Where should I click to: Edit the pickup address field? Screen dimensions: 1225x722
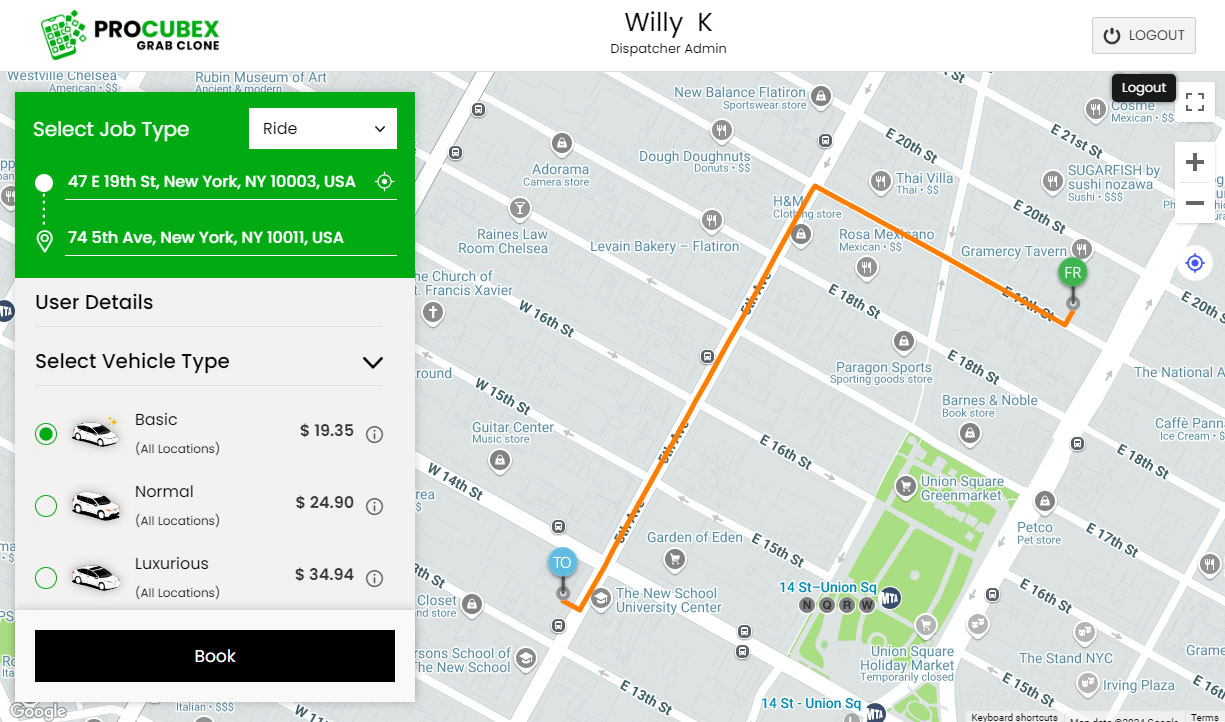click(x=212, y=182)
